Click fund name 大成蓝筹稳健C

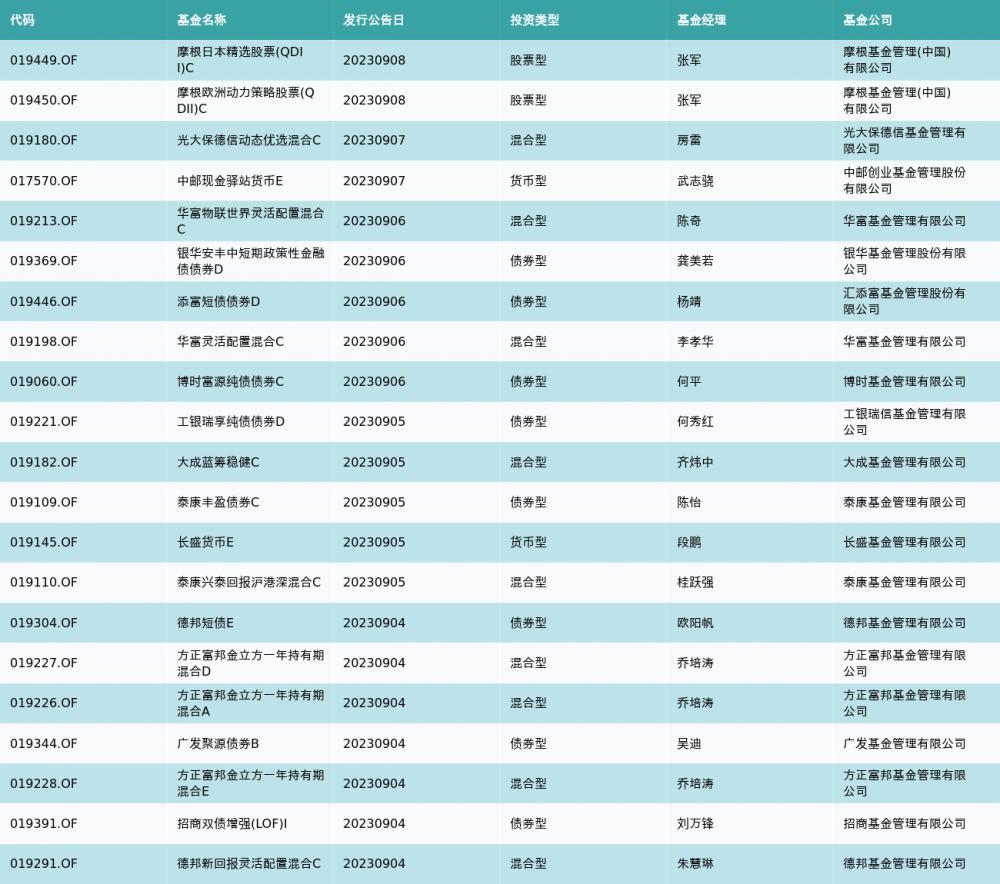pos(218,462)
